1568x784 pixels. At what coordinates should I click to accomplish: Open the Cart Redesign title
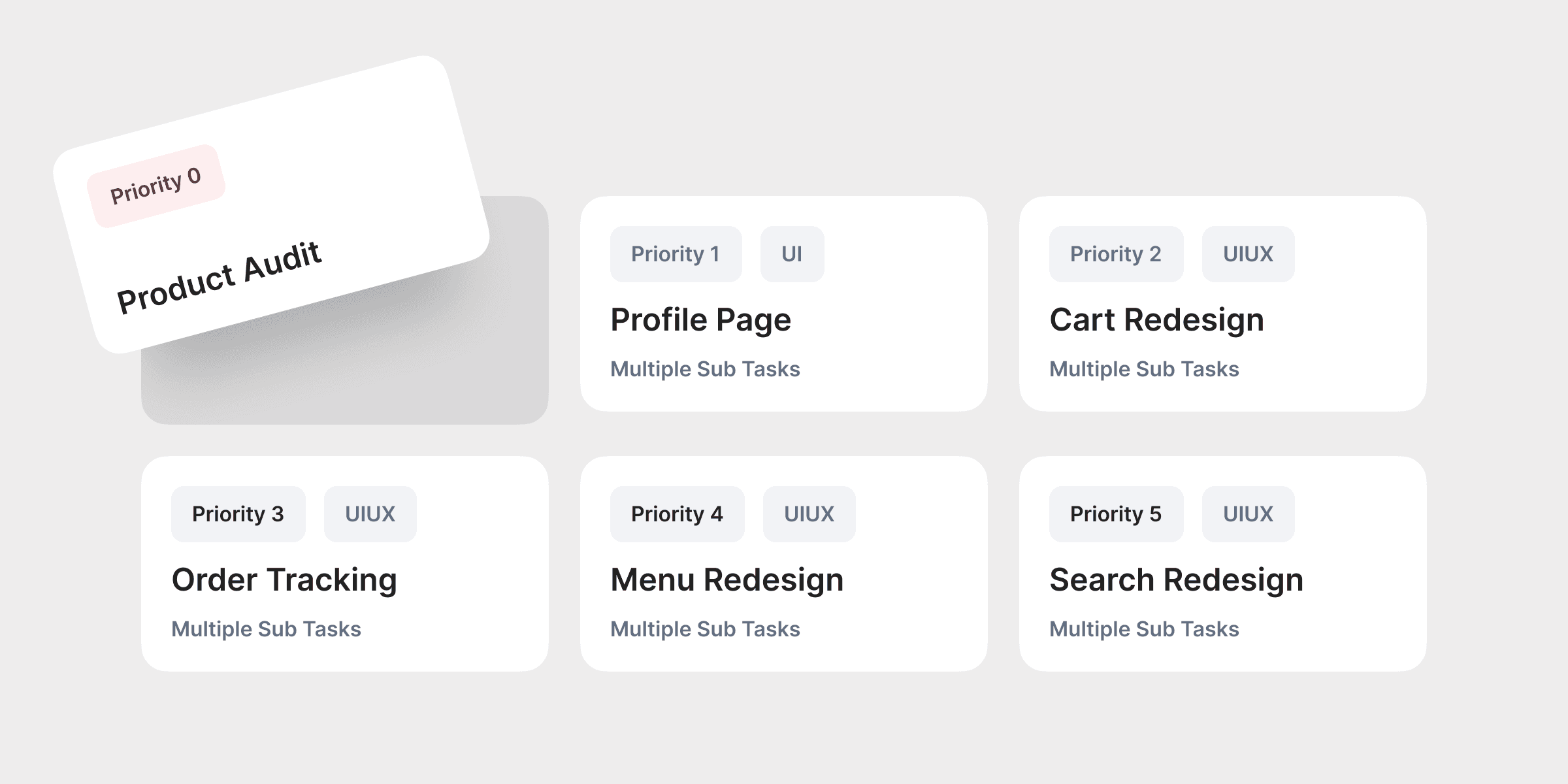tap(1156, 320)
